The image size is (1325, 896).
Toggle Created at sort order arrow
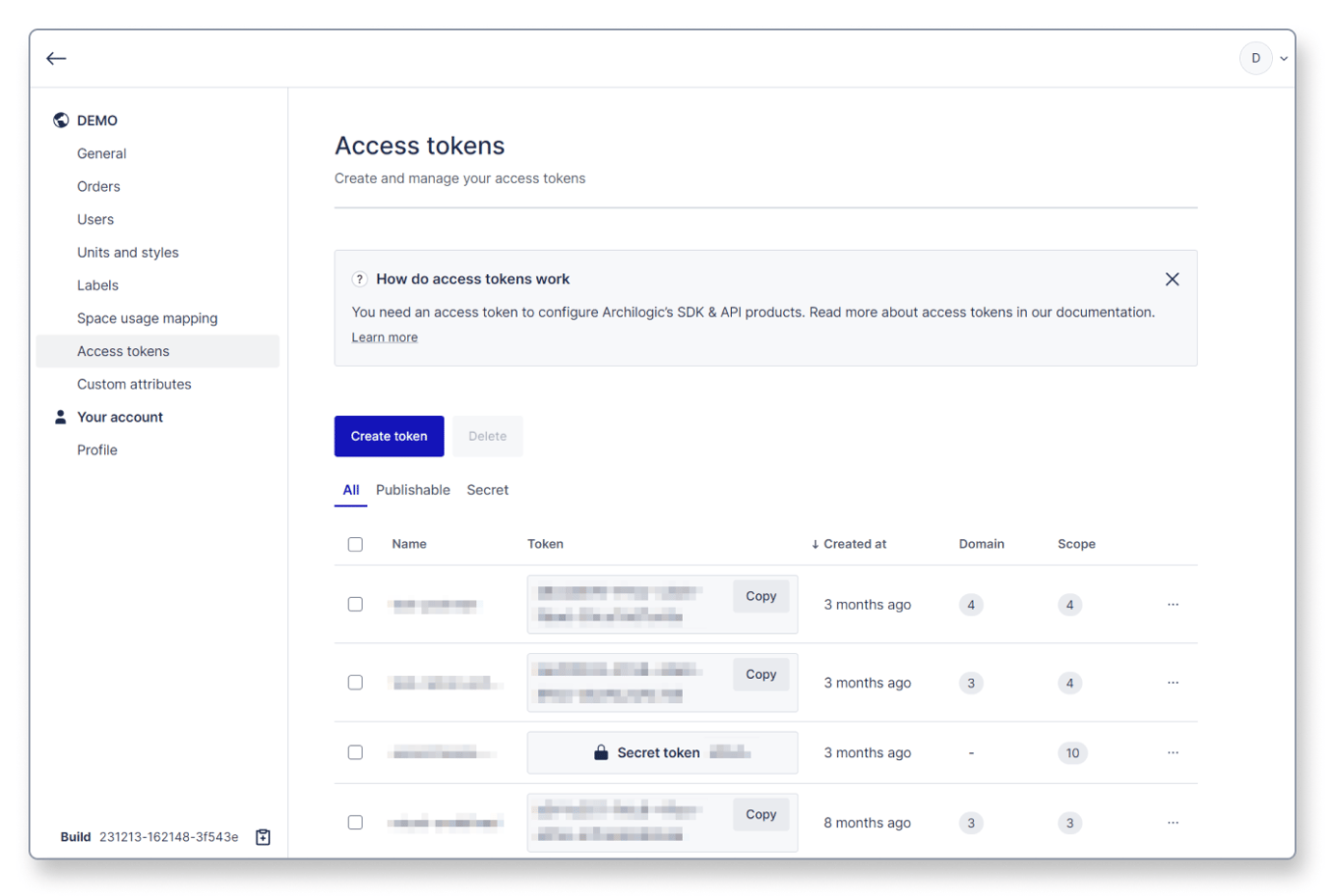pyautogui.click(x=815, y=544)
